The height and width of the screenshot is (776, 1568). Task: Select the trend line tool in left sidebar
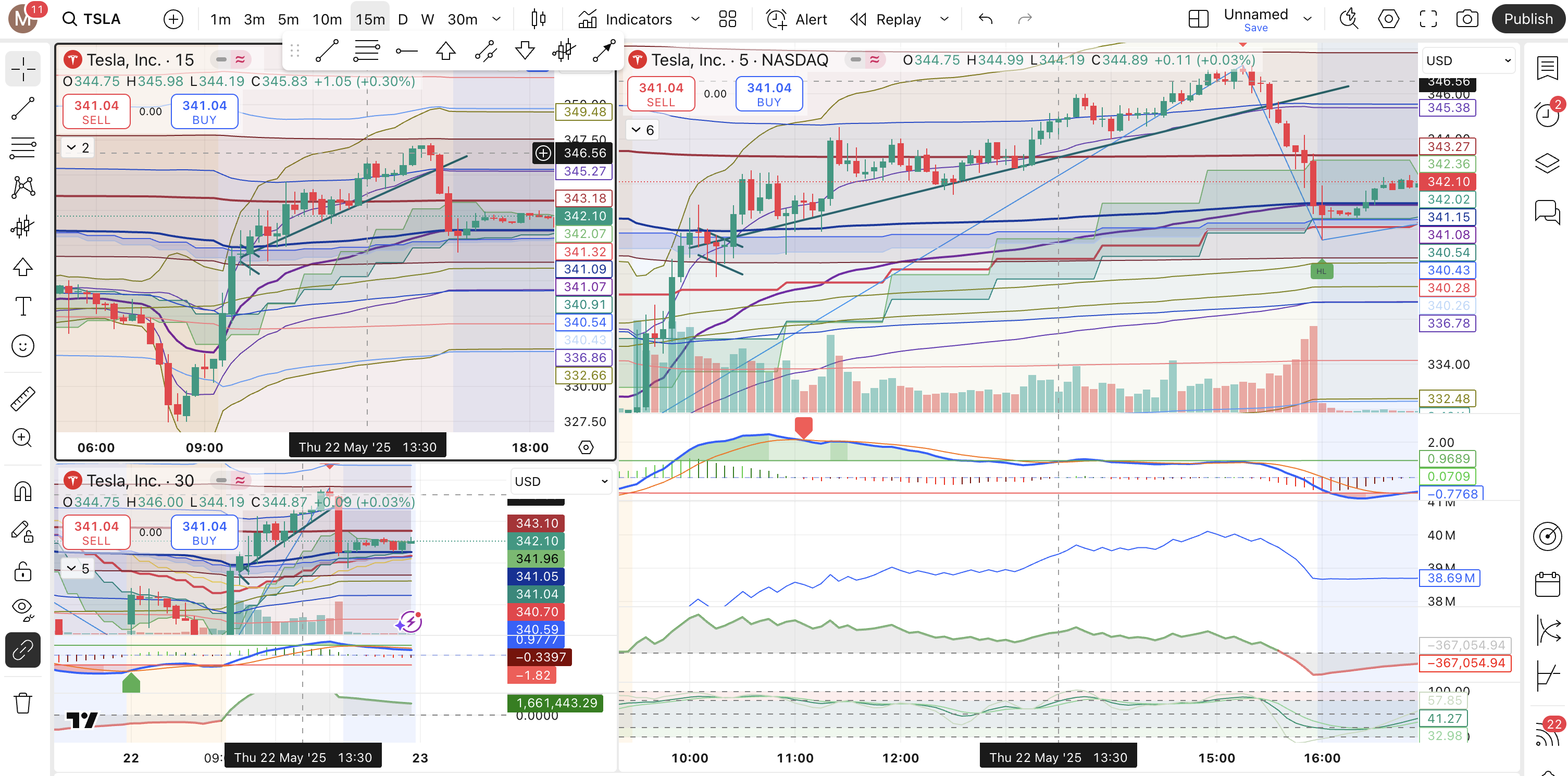tap(23, 108)
